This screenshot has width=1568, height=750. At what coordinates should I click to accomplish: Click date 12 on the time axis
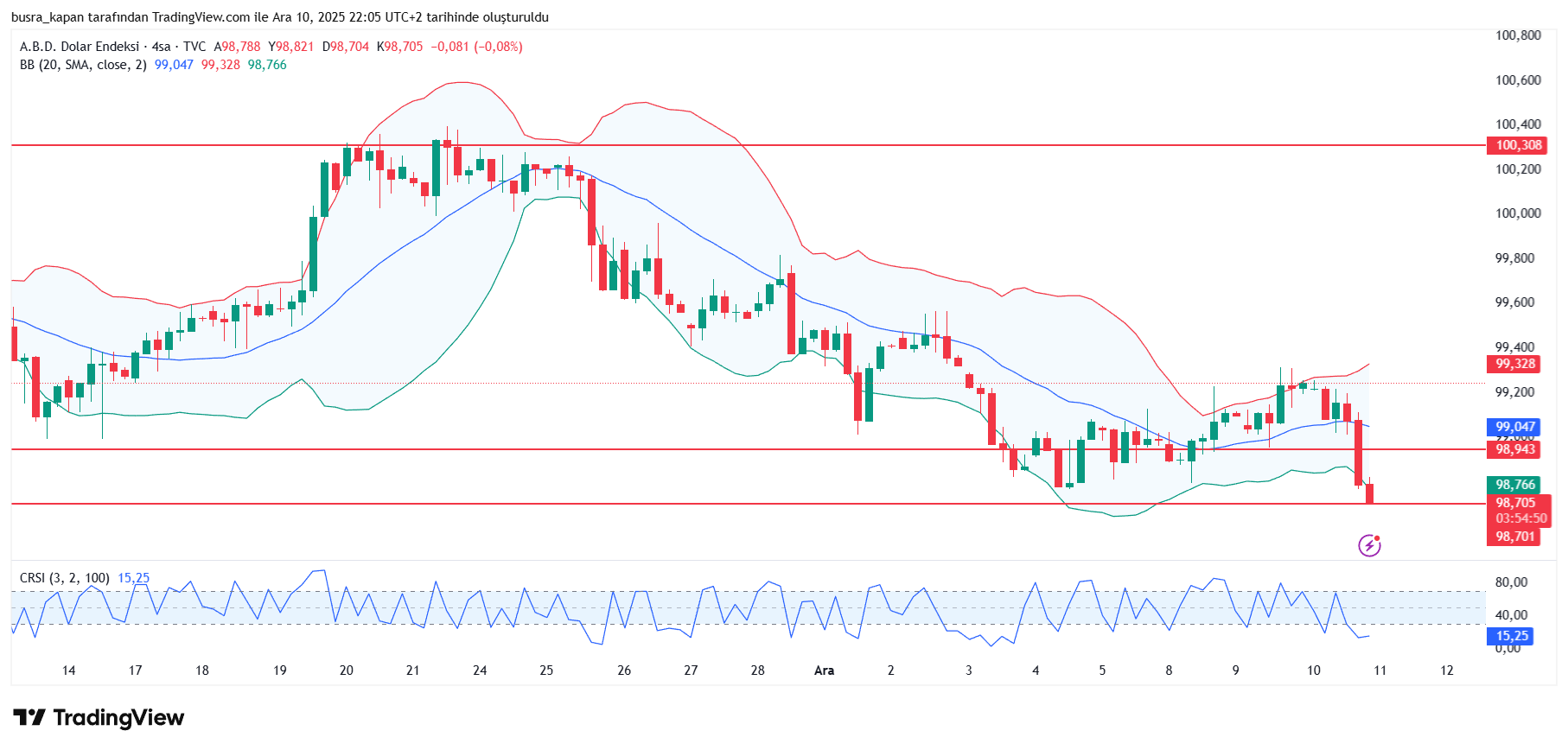(x=1447, y=671)
